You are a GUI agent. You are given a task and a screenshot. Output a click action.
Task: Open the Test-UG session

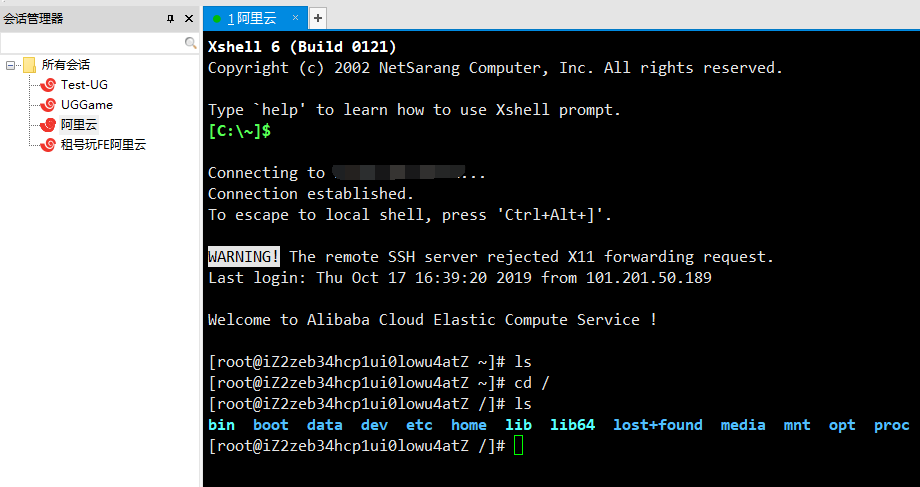point(84,85)
